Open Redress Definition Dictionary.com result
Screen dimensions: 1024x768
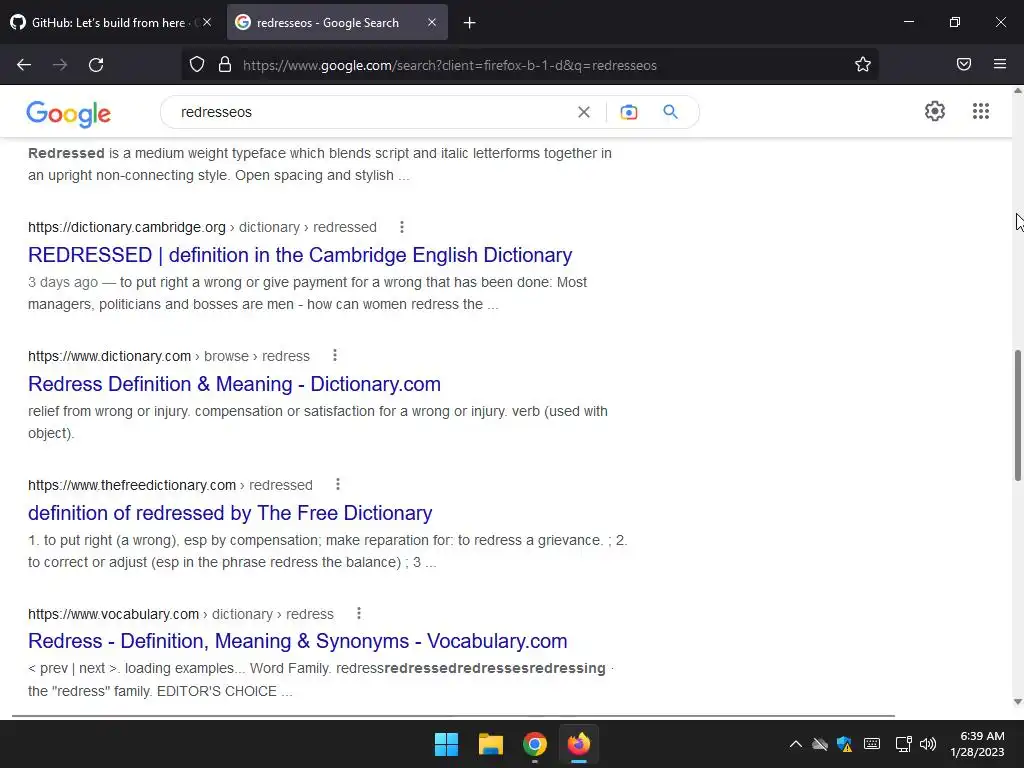coord(234,384)
